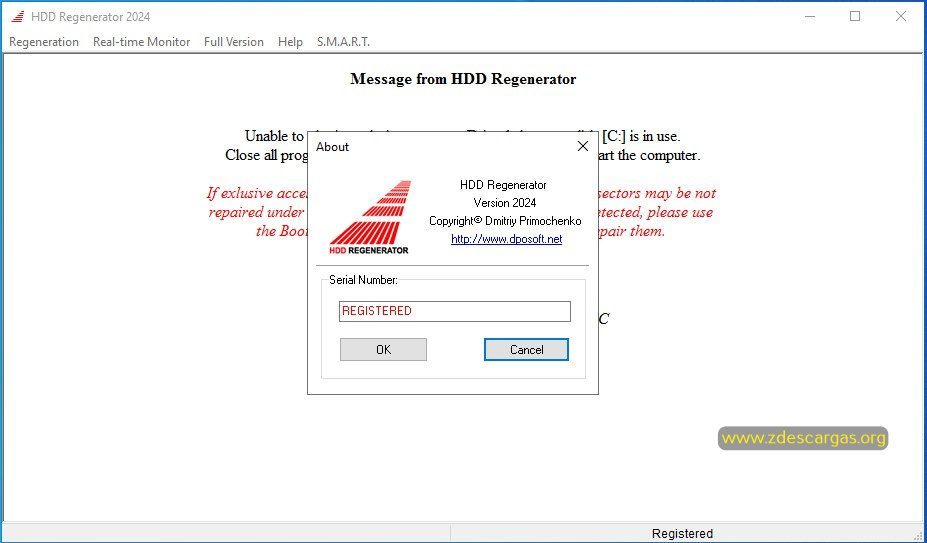The width and height of the screenshot is (927, 543).
Task: Open the S.M.A.R.T. menu
Action: coord(343,42)
